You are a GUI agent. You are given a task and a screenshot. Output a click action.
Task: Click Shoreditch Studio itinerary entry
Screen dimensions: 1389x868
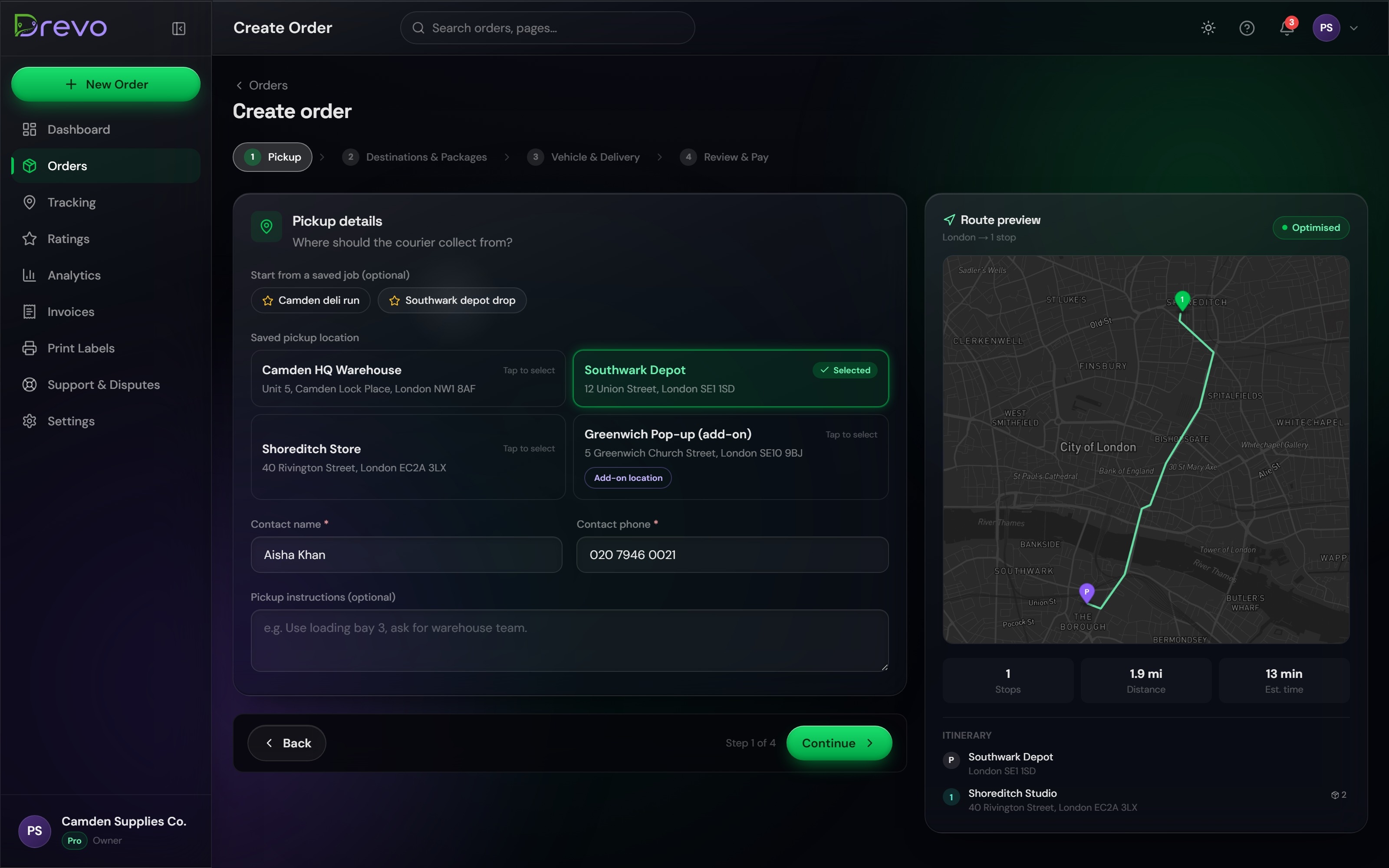click(1145, 800)
